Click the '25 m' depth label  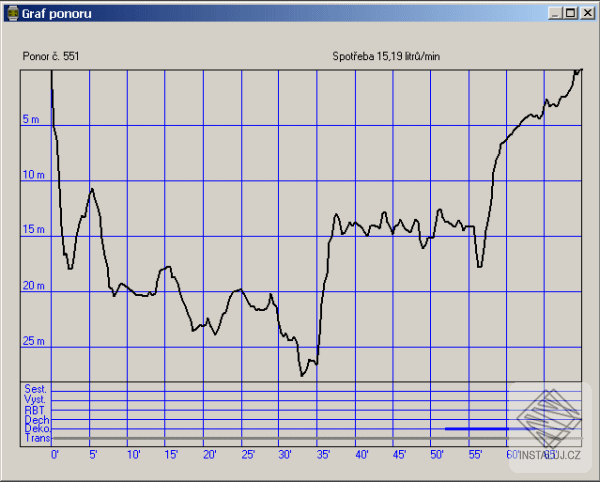pyautogui.click(x=33, y=340)
